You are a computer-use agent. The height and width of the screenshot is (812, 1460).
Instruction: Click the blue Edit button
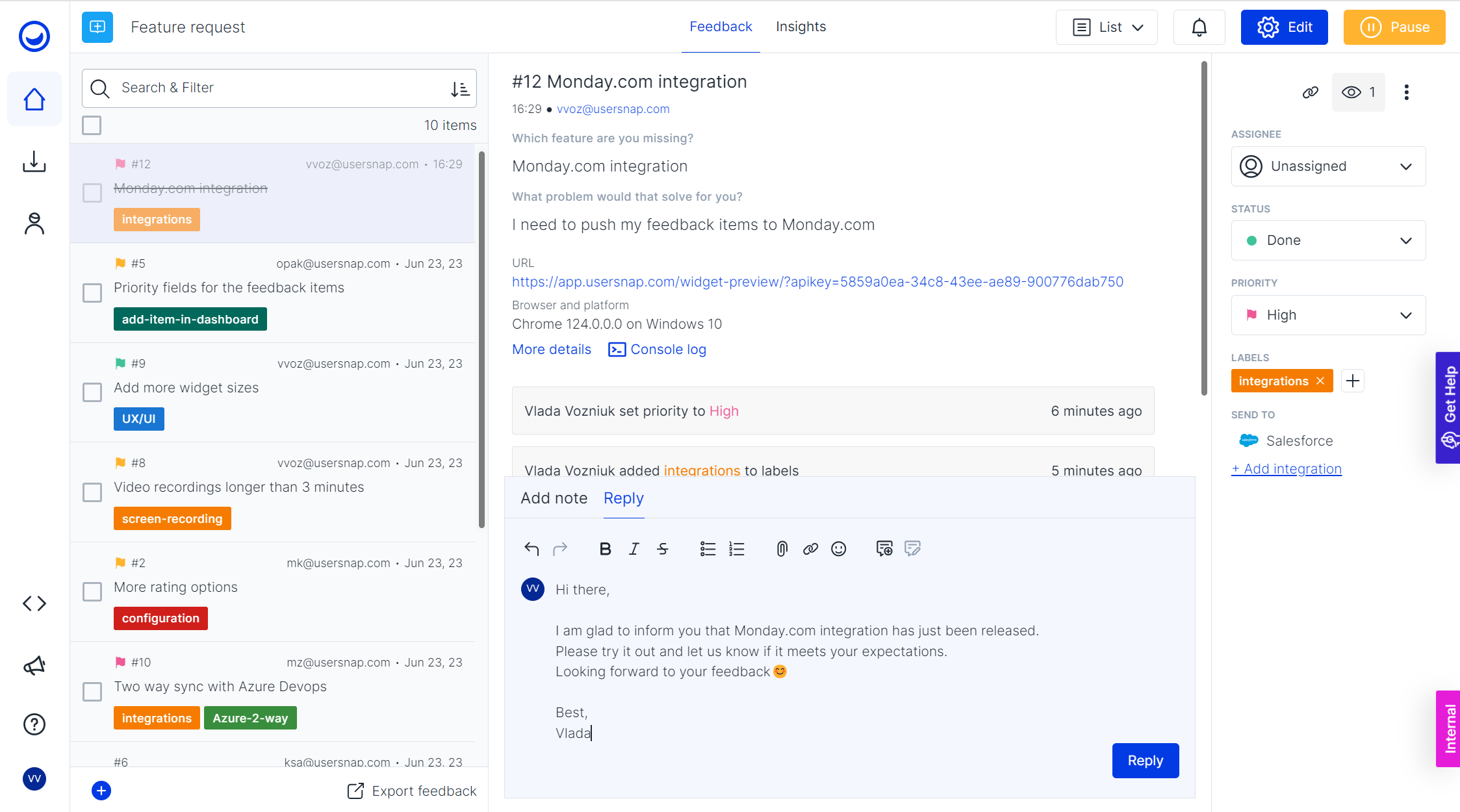[x=1284, y=27]
